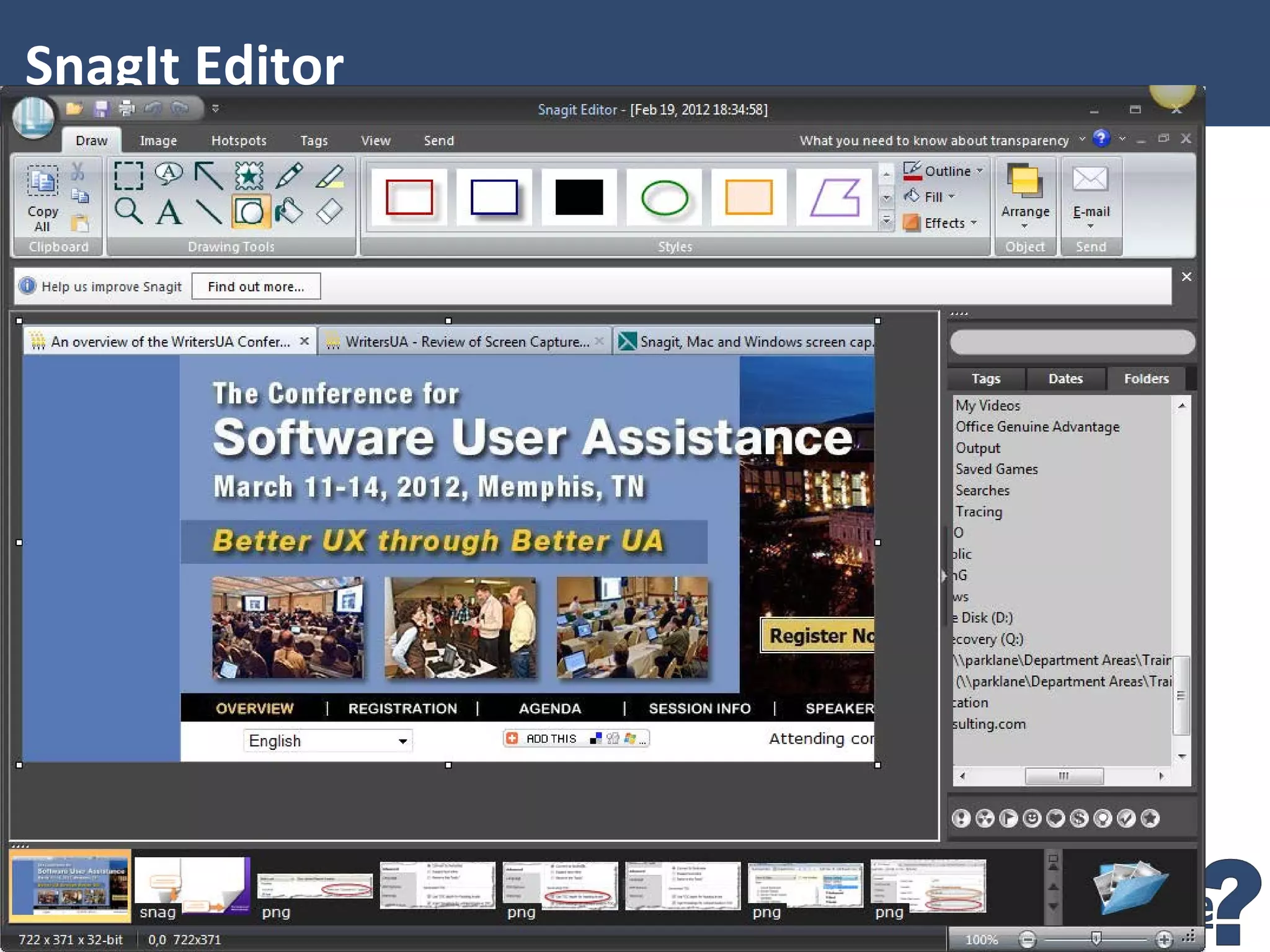Open the Fill dropdown
The image size is (1270, 952).
tap(930, 196)
